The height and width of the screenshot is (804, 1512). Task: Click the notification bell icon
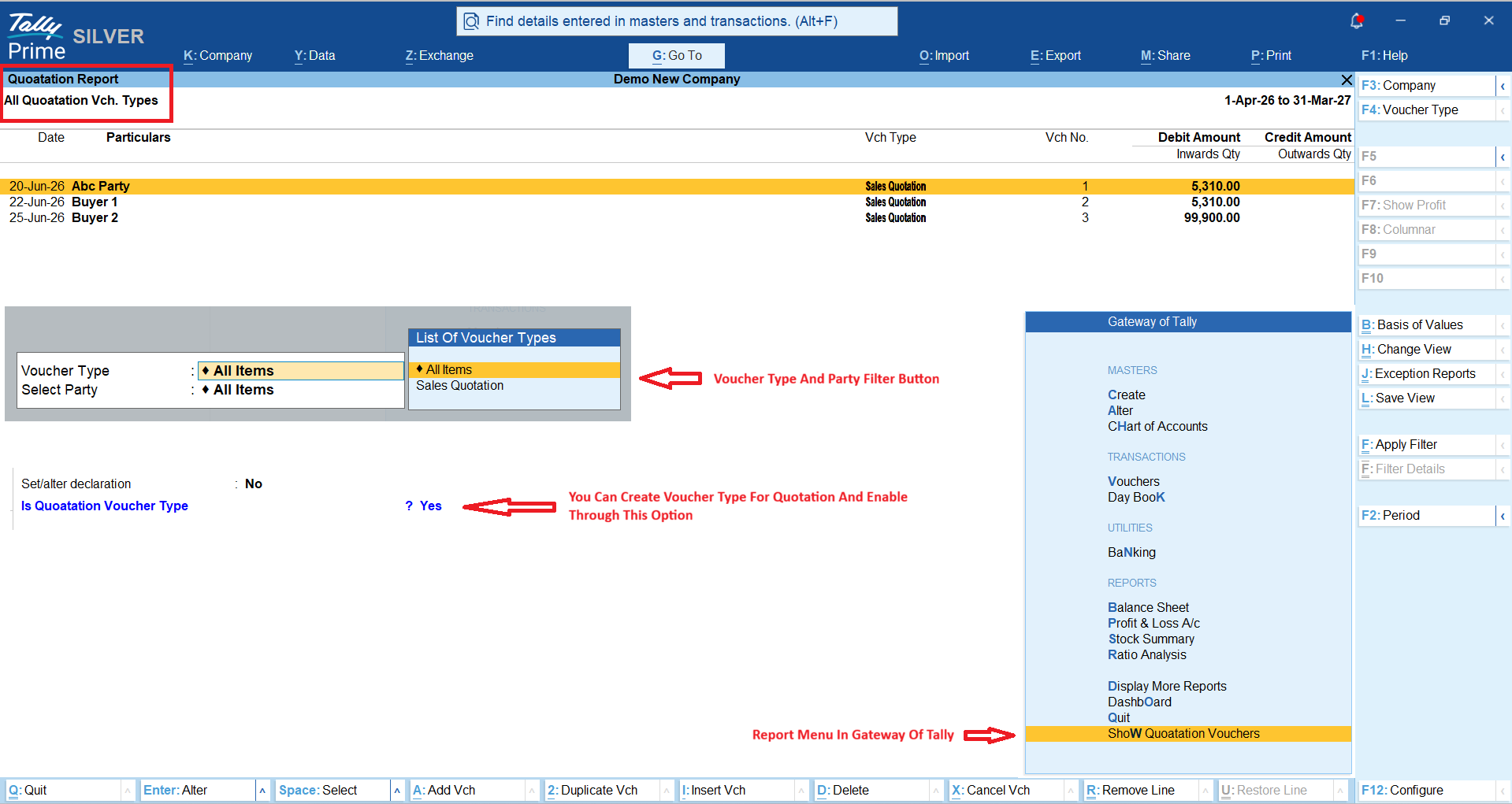(1356, 21)
